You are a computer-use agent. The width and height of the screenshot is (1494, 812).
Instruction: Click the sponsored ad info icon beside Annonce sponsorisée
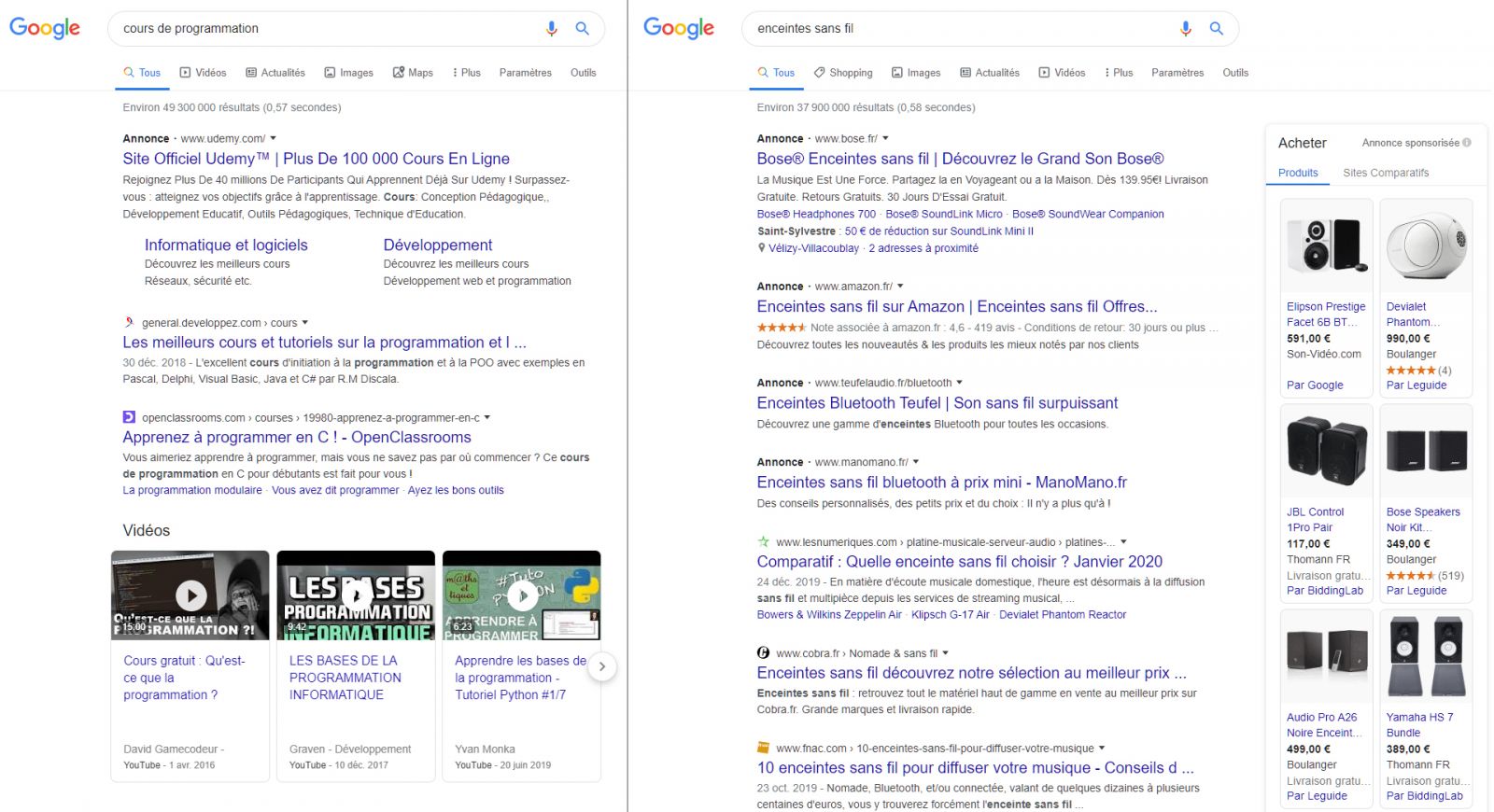(x=1467, y=143)
